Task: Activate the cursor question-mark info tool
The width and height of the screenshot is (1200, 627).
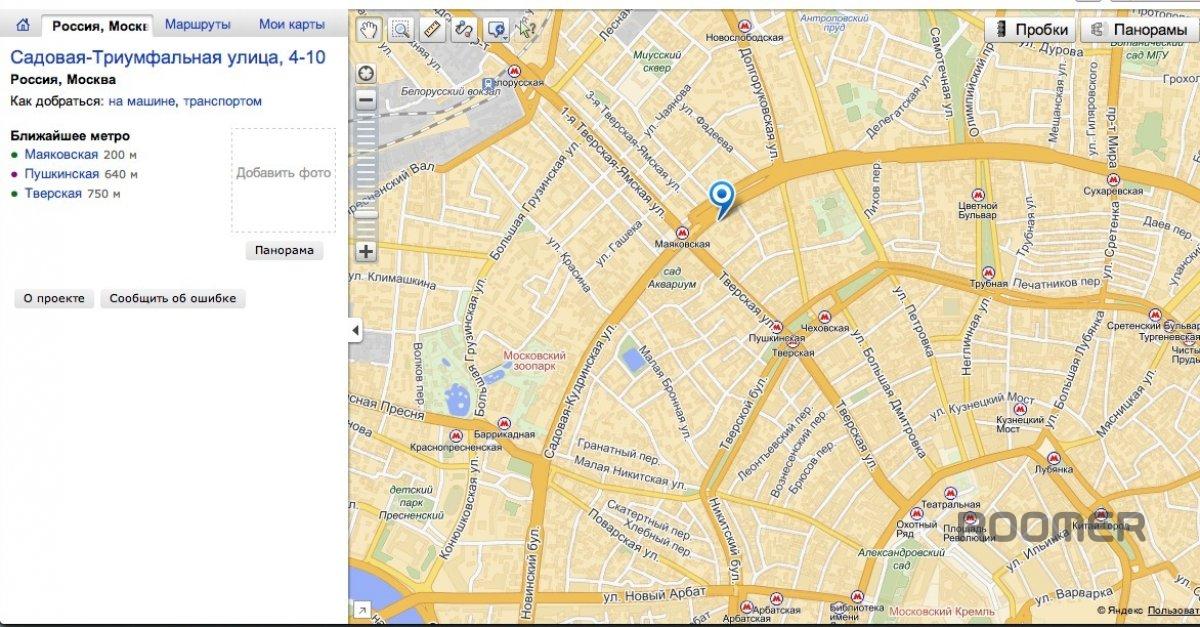Action: click(527, 29)
